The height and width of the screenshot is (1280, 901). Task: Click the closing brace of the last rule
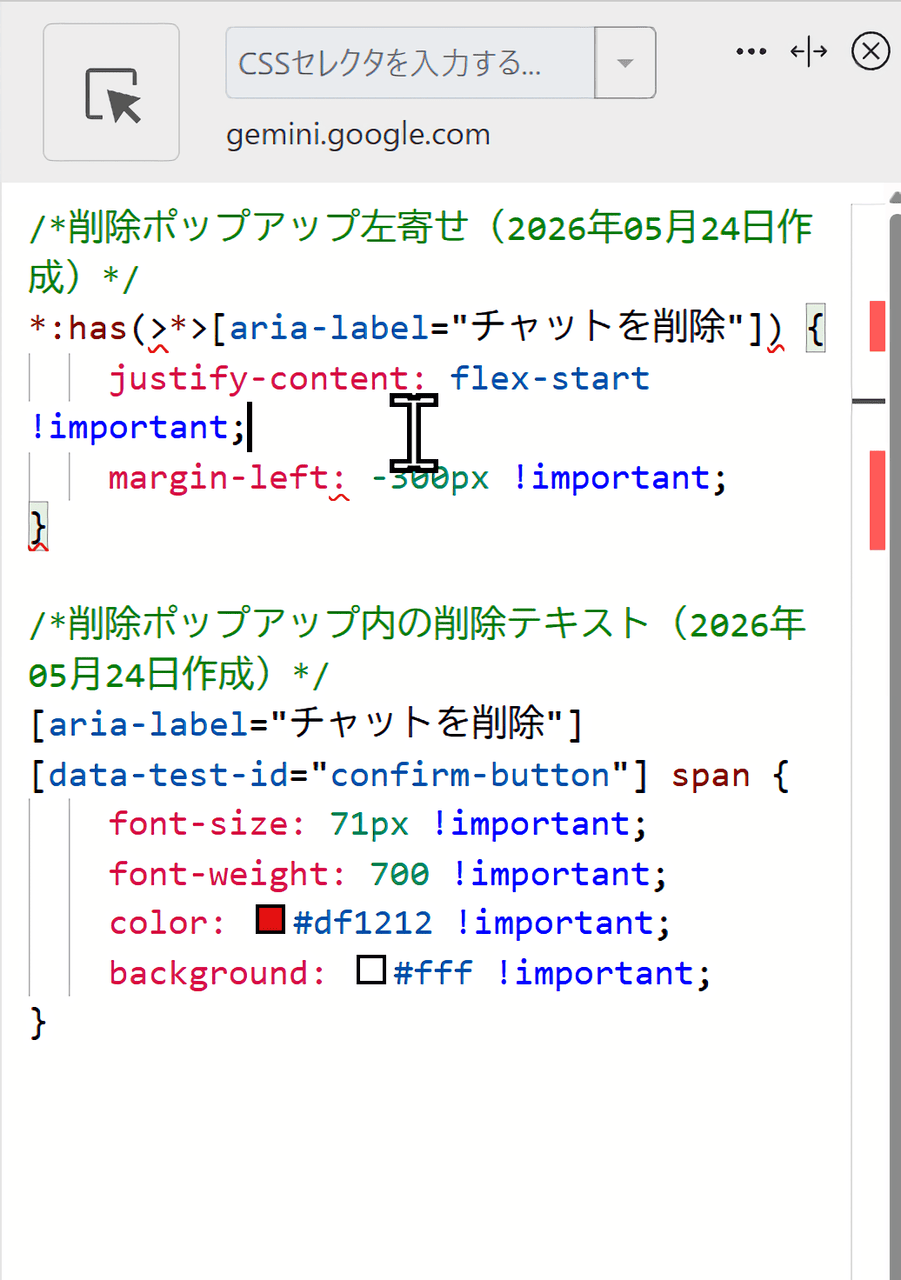[38, 1022]
